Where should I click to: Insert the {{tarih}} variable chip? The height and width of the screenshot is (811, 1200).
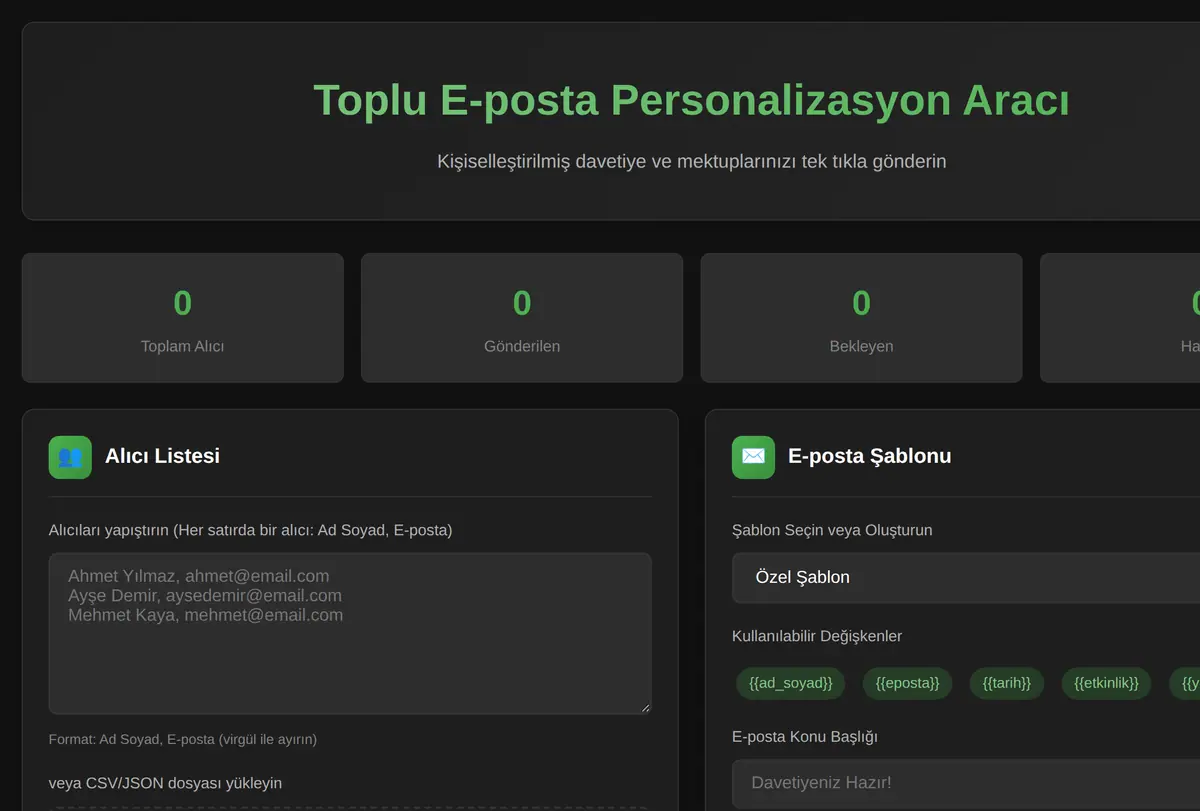pyautogui.click(x=1007, y=683)
